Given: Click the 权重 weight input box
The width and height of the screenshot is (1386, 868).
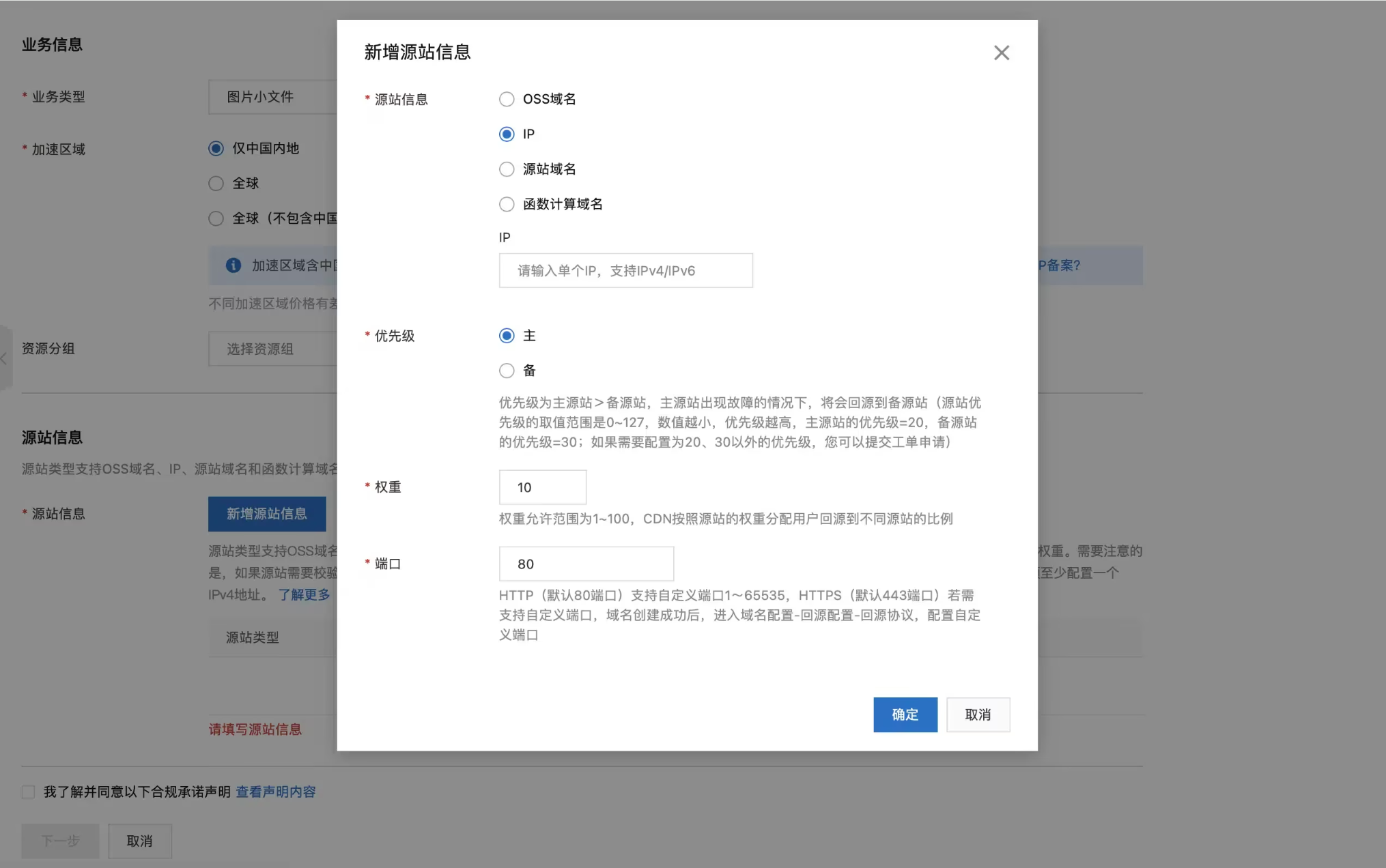Looking at the screenshot, I should coord(542,487).
